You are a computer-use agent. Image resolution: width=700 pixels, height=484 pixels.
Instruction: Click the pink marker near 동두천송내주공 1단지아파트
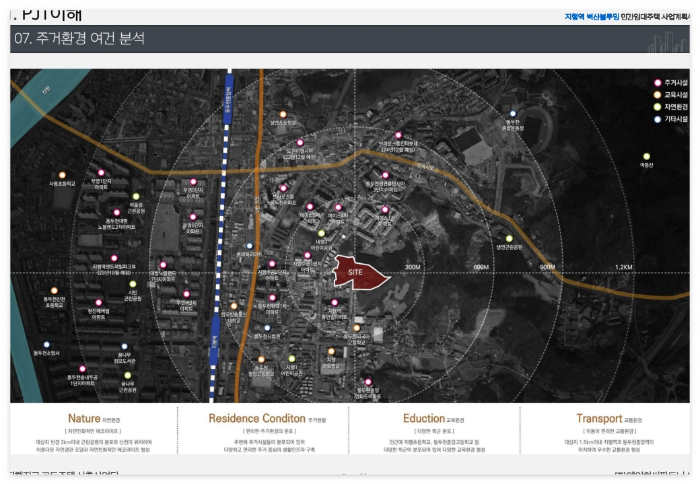(83, 369)
